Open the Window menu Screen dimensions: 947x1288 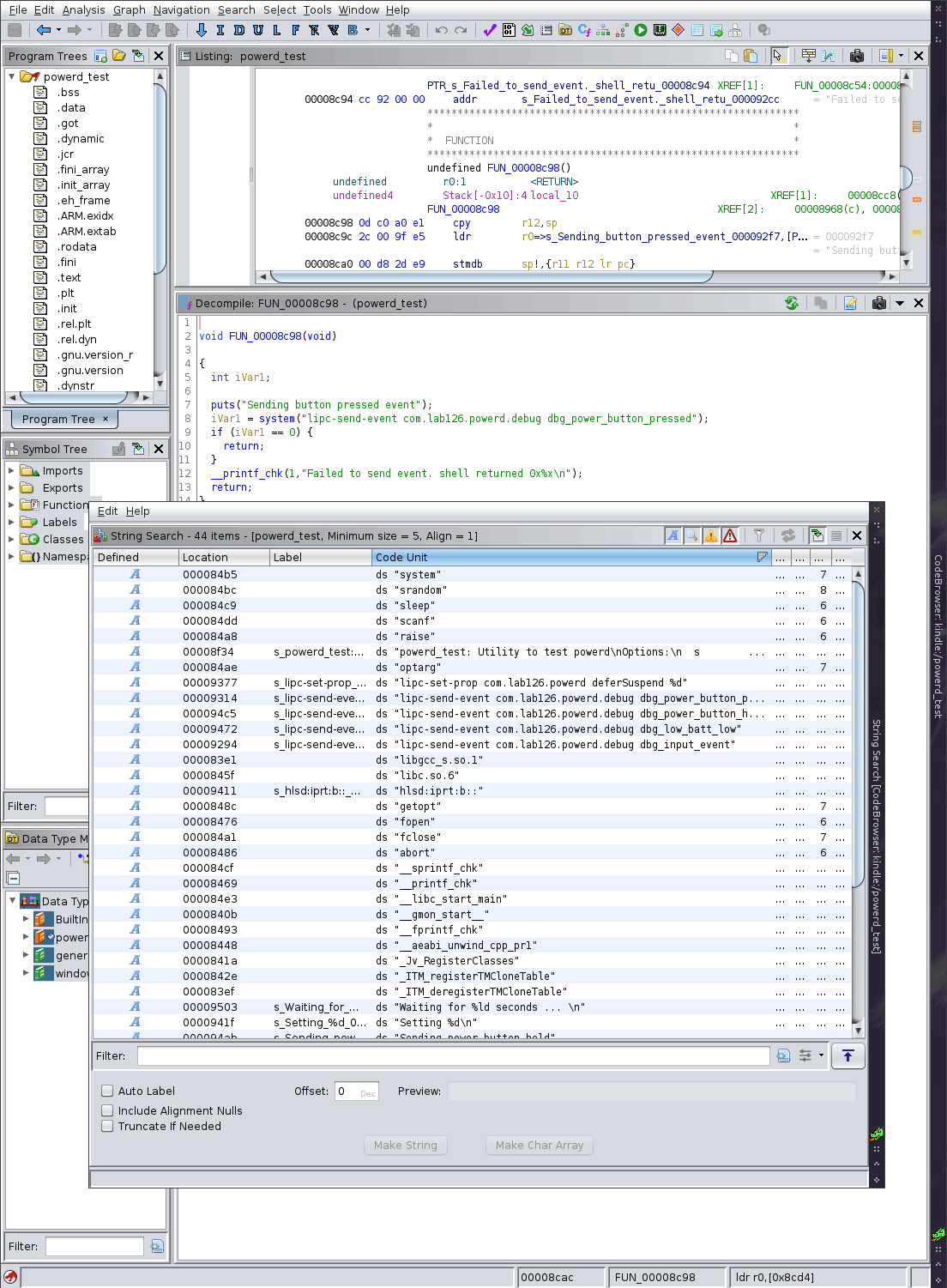359,9
